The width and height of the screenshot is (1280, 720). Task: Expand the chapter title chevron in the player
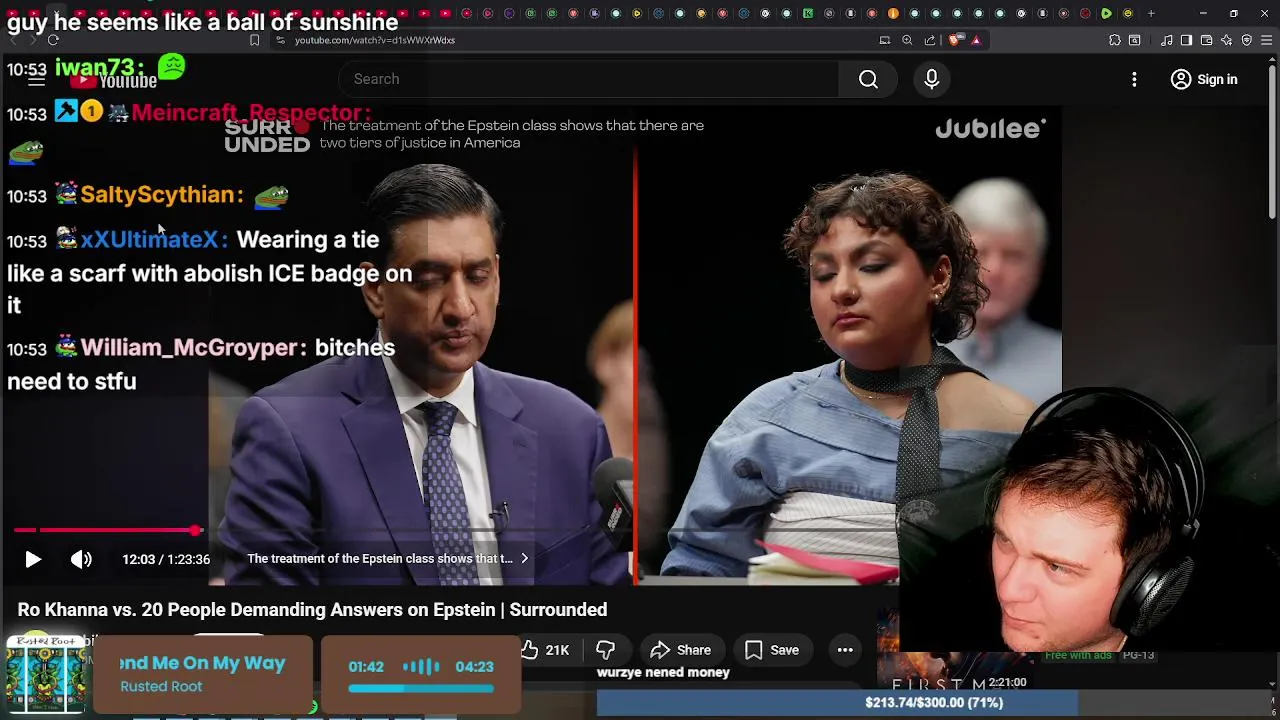(524, 559)
